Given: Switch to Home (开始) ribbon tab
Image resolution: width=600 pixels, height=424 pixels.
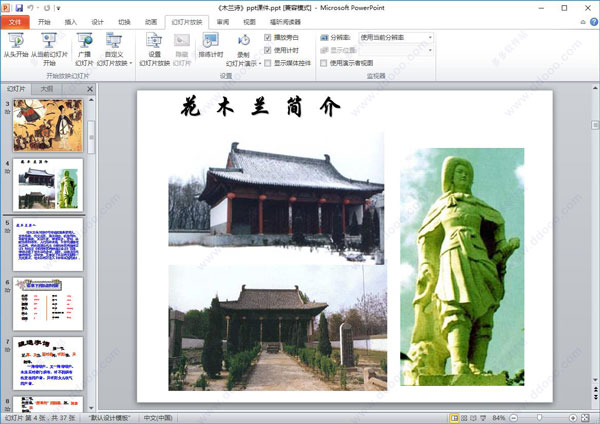Looking at the screenshot, I should click(x=44, y=22).
